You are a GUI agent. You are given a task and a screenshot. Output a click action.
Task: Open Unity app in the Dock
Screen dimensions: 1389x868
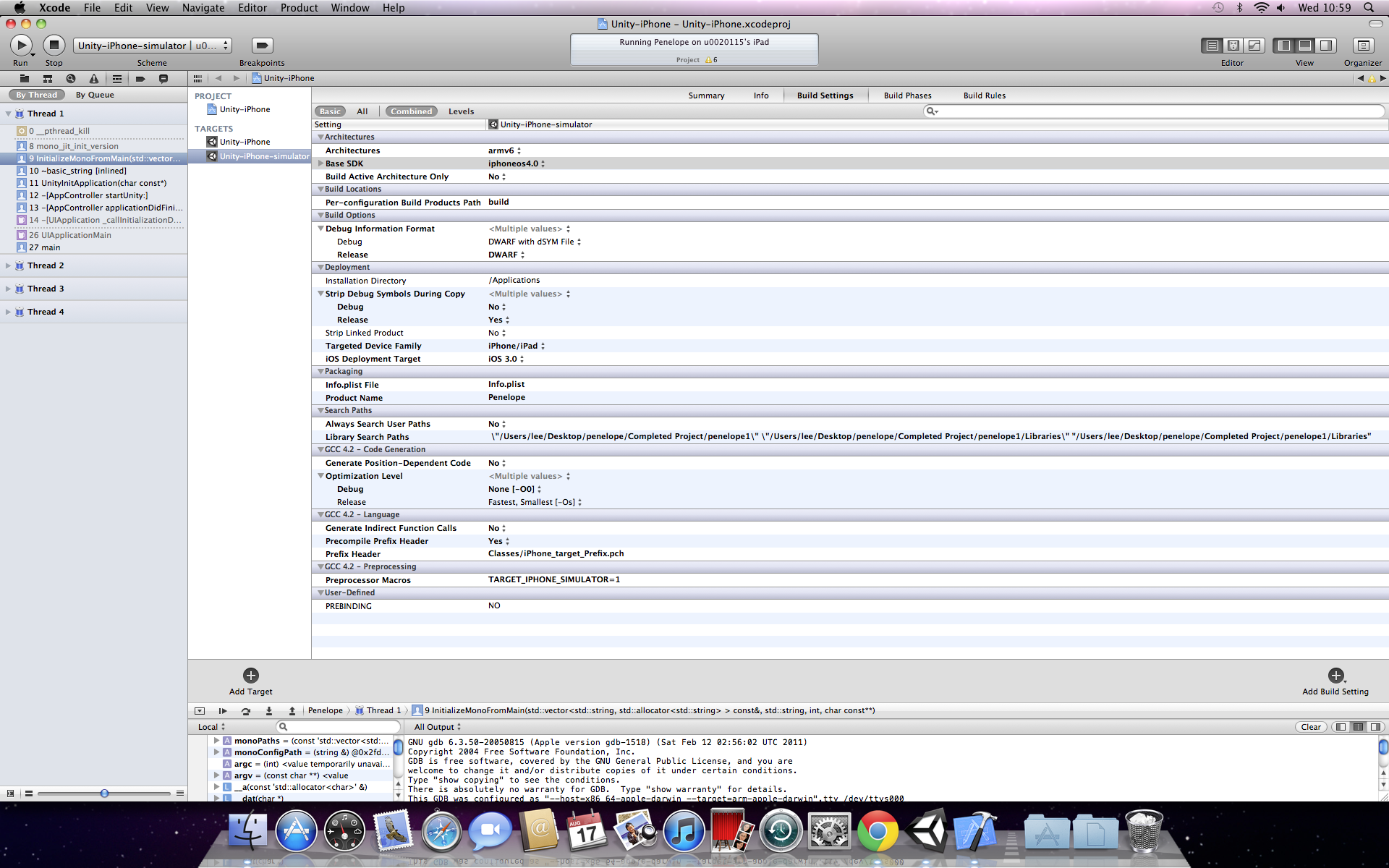point(927,832)
